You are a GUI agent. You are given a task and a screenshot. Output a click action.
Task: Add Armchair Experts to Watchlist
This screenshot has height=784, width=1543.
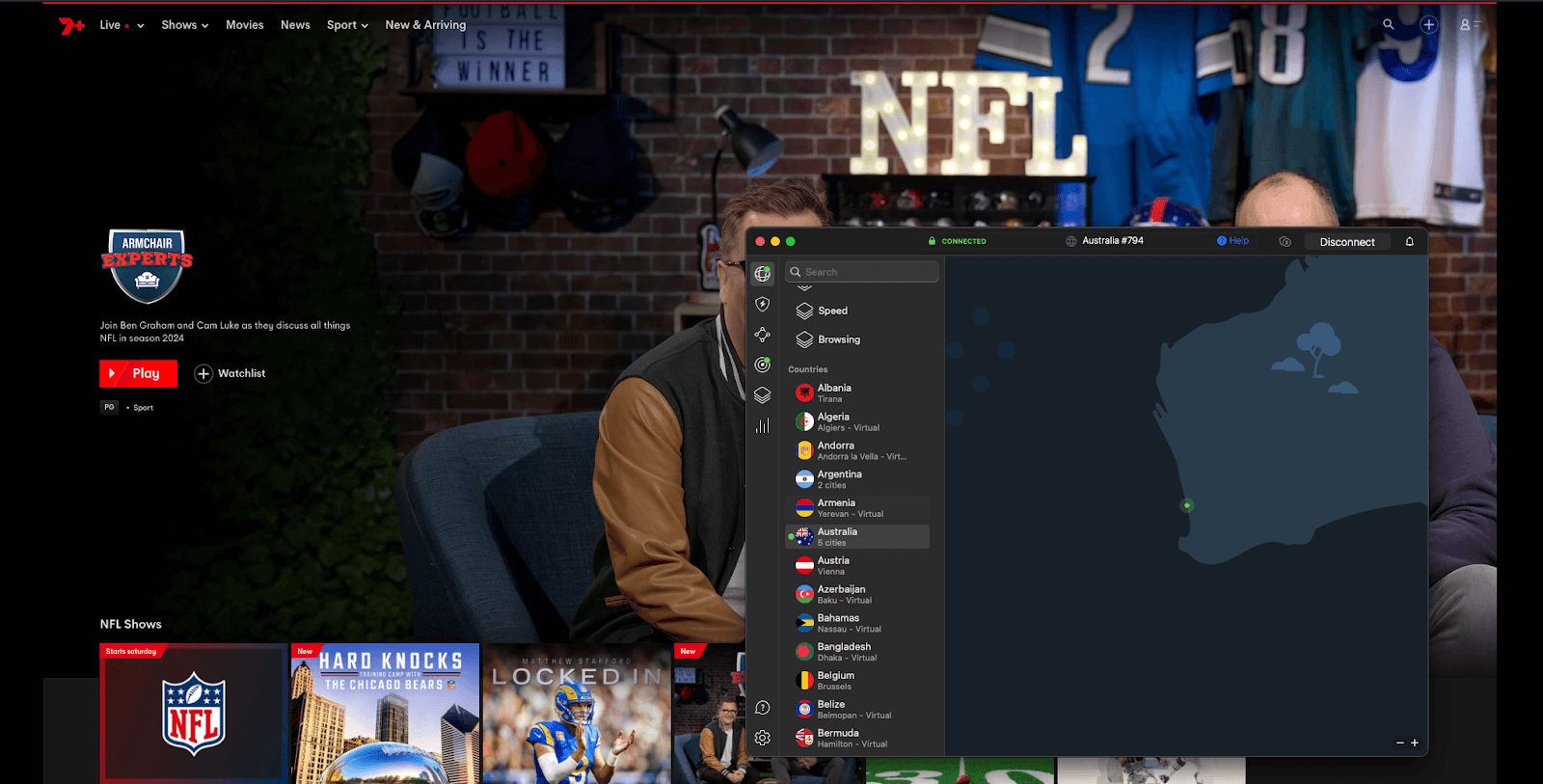click(x=230, y=373)
